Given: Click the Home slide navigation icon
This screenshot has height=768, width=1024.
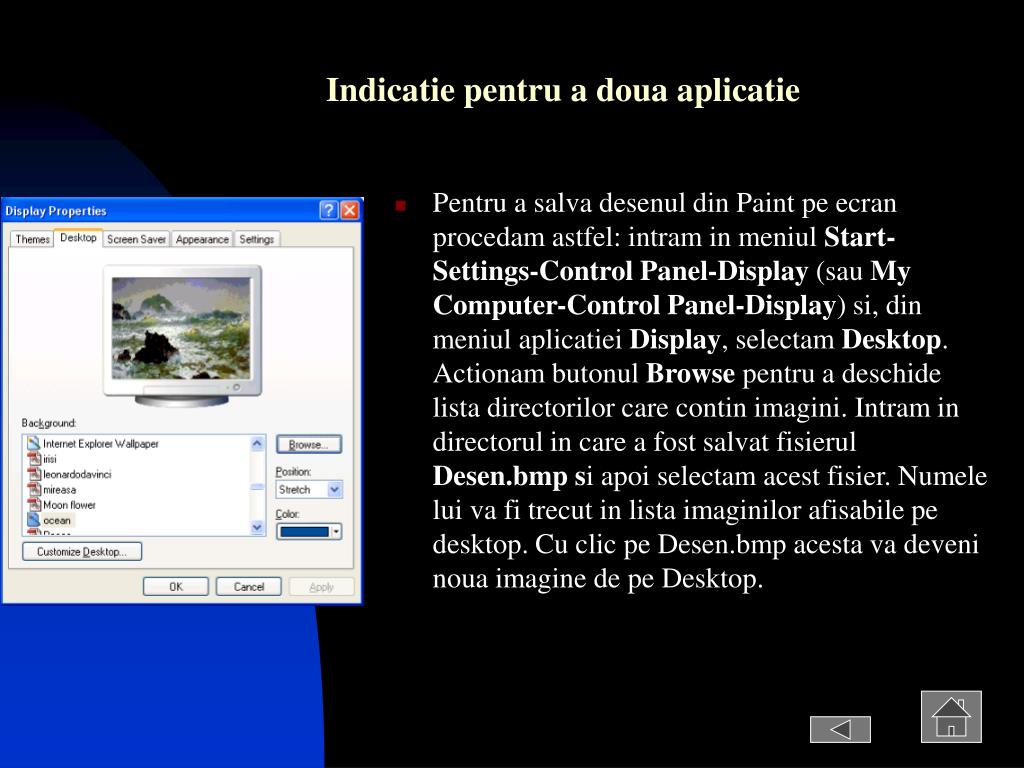Looking at the screenshot, I should click(951, 716).
